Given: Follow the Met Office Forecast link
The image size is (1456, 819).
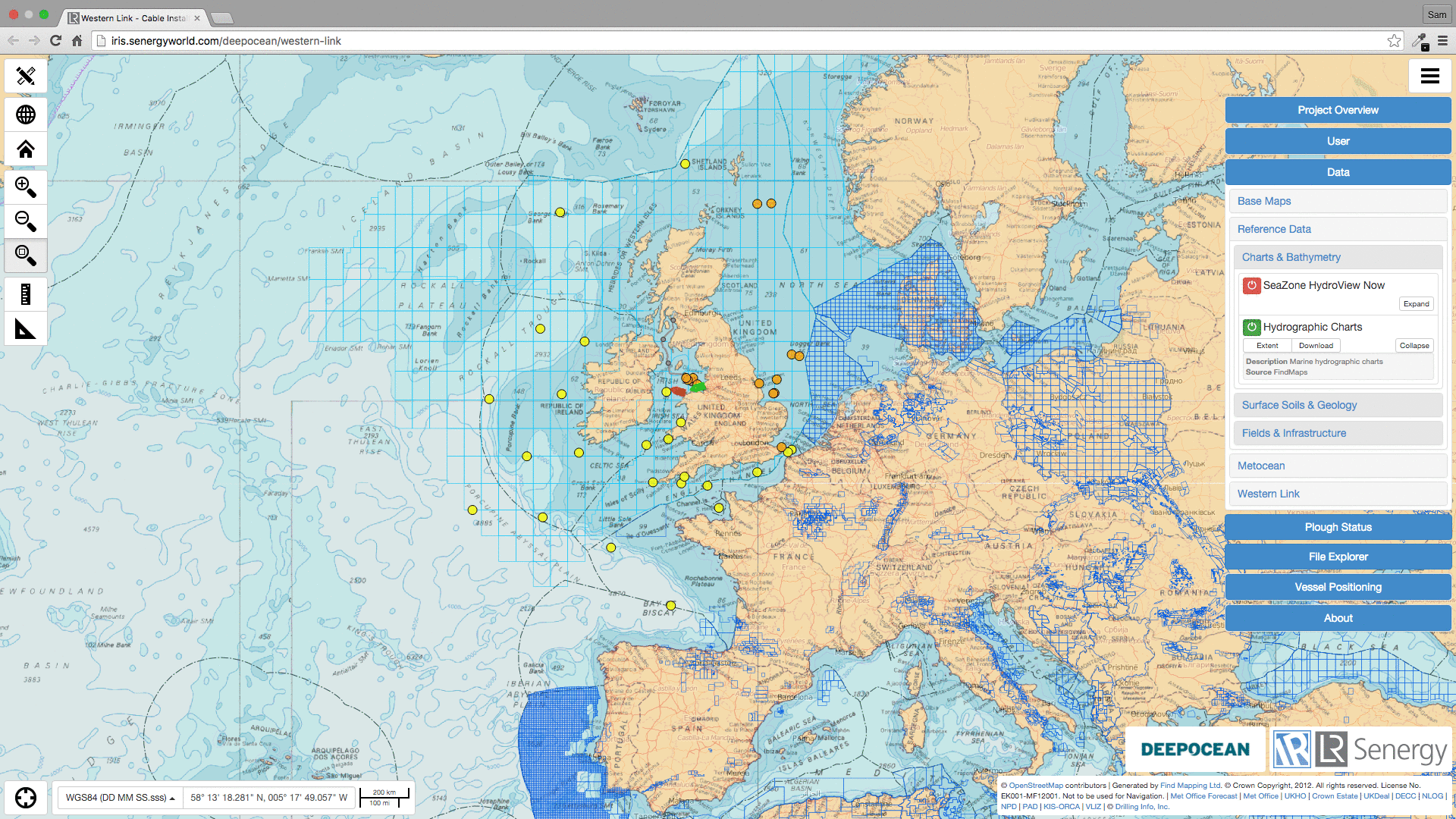Looking at the screenshot, I should (1203, 796).
